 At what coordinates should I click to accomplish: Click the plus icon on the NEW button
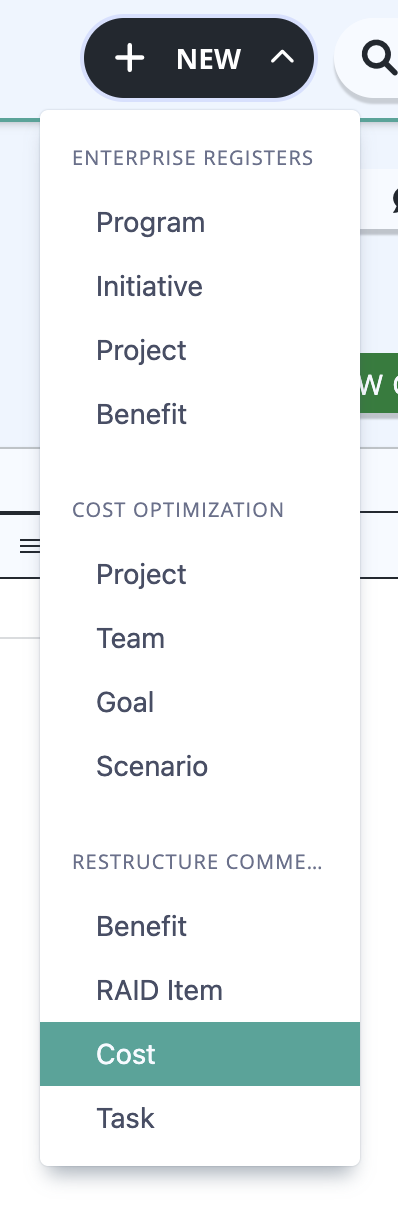129,59
